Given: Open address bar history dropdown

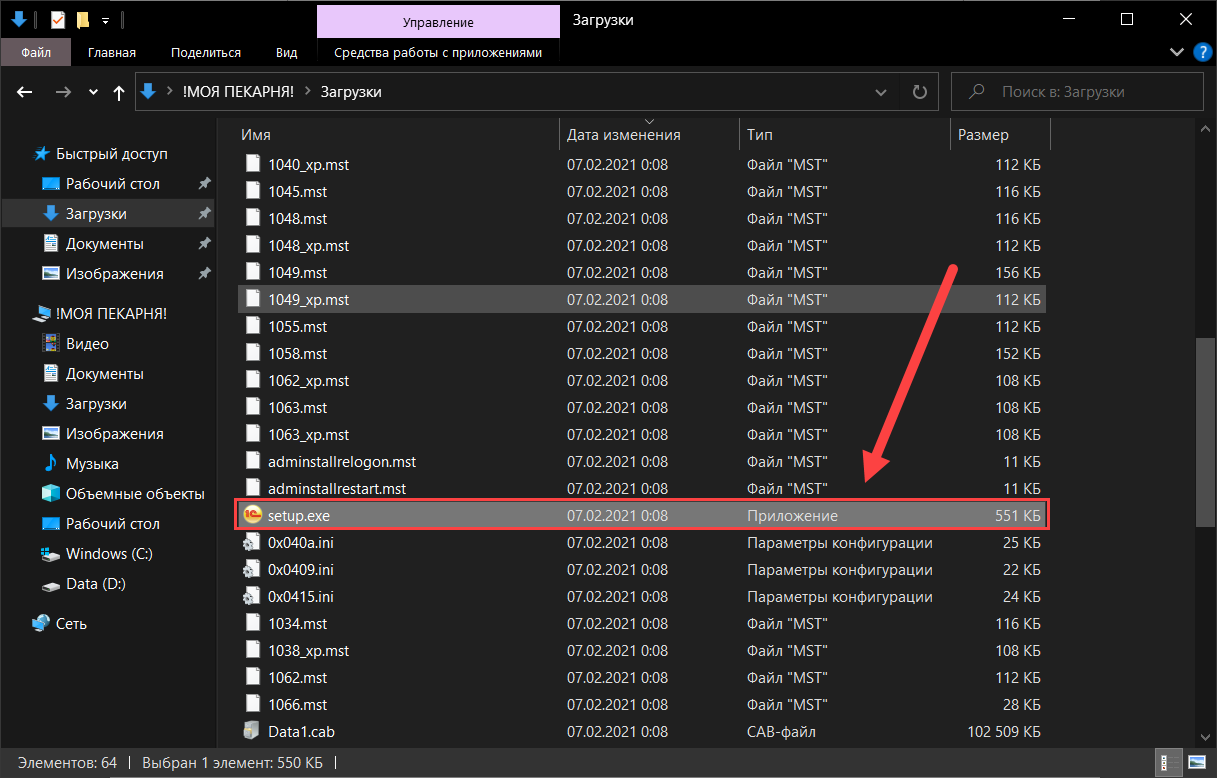Looking at the screenshot, I should click(881, 92).
